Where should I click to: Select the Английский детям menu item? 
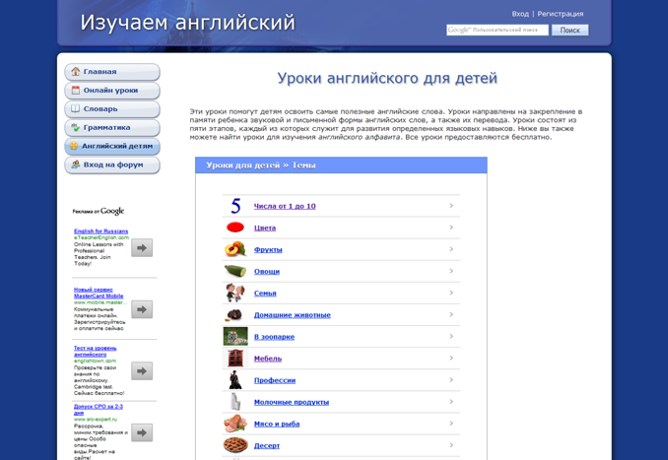[x=112, y=146]
